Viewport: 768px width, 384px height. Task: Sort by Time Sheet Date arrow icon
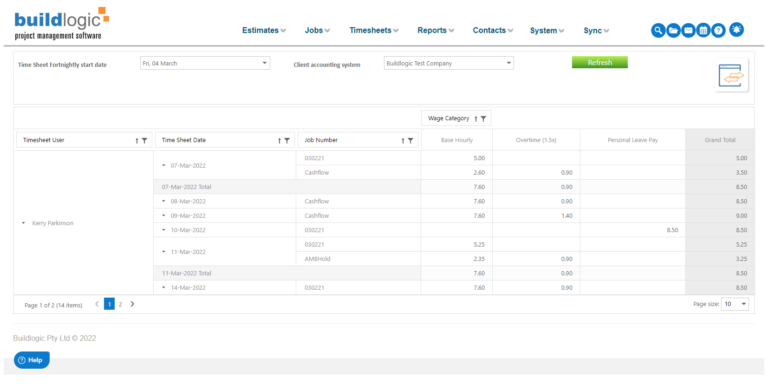click(x=279, y=141)
